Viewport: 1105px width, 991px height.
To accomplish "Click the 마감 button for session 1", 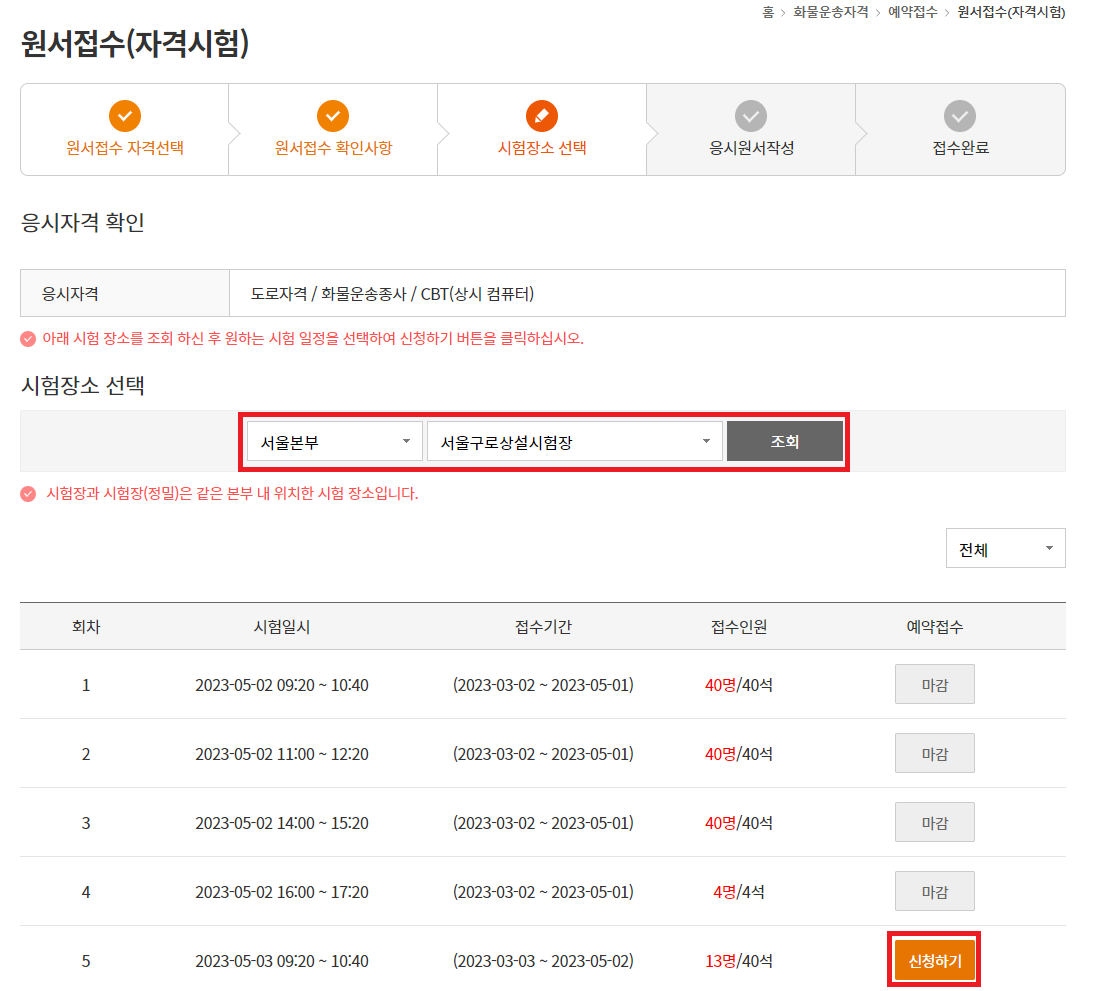I will (x=934, y=684).
